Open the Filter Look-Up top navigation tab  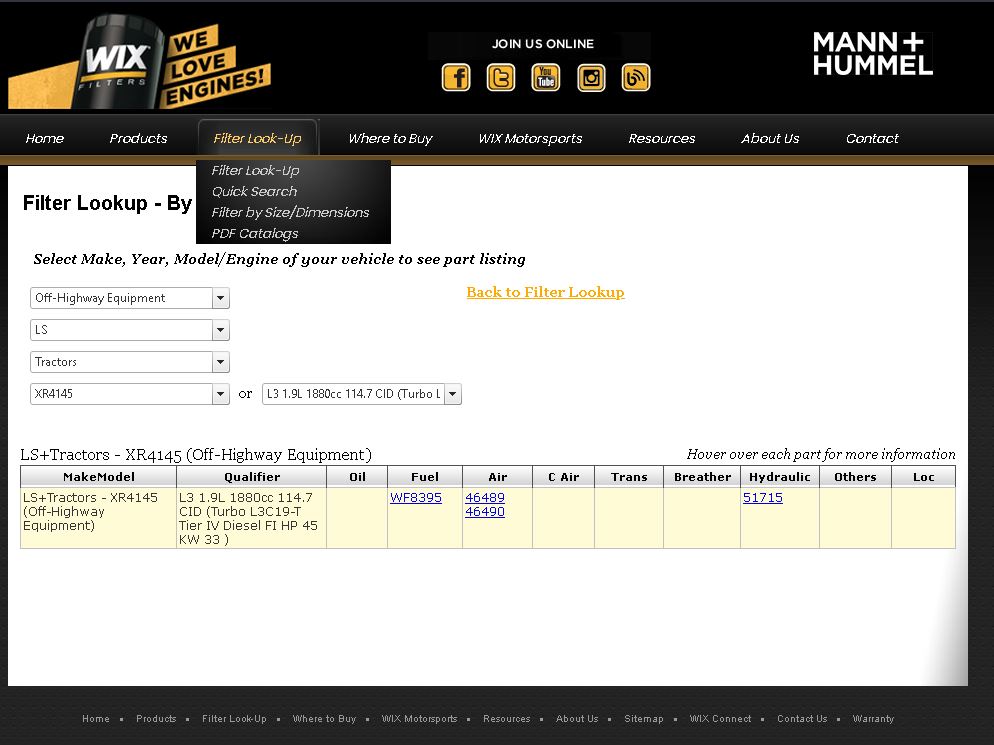click(257, 138)
